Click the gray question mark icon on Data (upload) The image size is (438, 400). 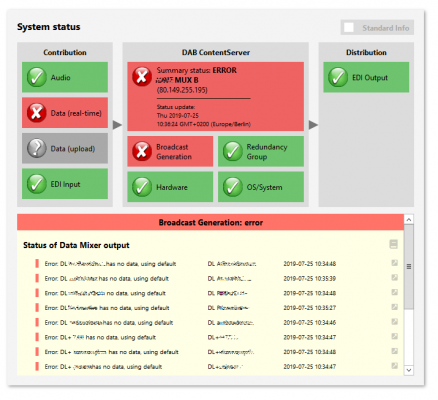pos(37,148)
